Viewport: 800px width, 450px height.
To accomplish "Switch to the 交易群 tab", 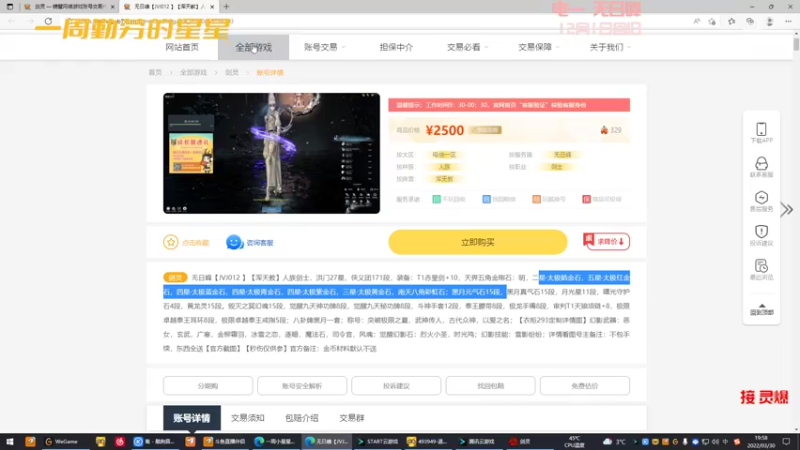I will [x=352, y=418].
